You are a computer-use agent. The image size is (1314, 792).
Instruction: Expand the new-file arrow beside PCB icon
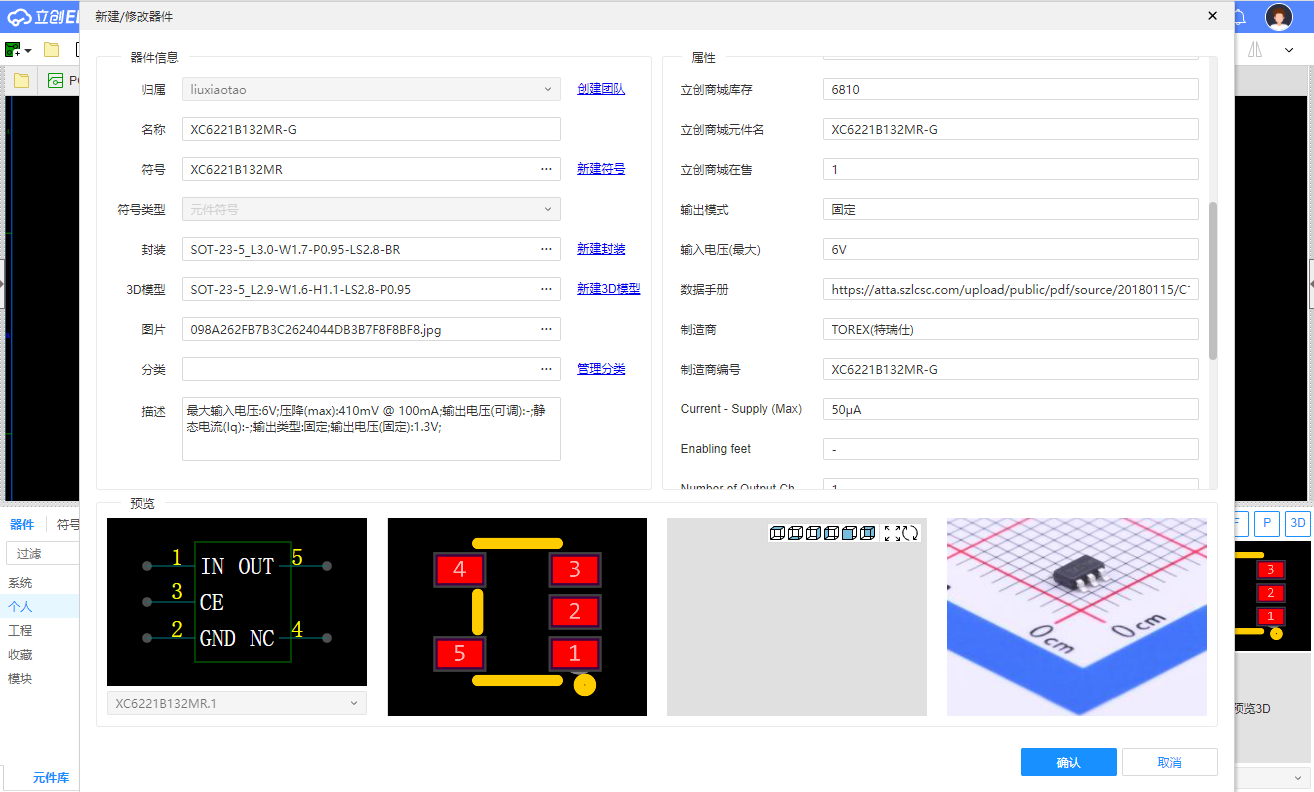(x=28, y=50)
